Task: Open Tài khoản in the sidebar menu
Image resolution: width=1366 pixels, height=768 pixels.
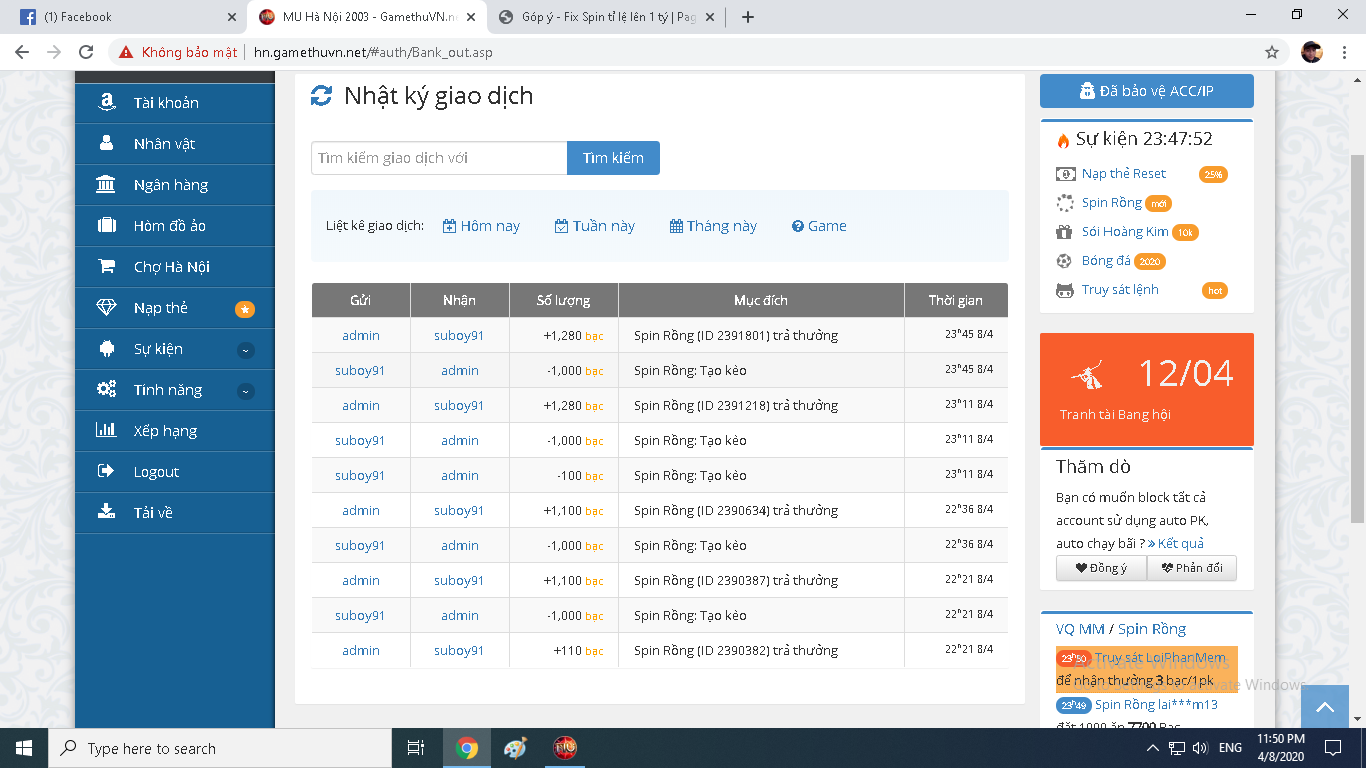Action: (166, 103)
